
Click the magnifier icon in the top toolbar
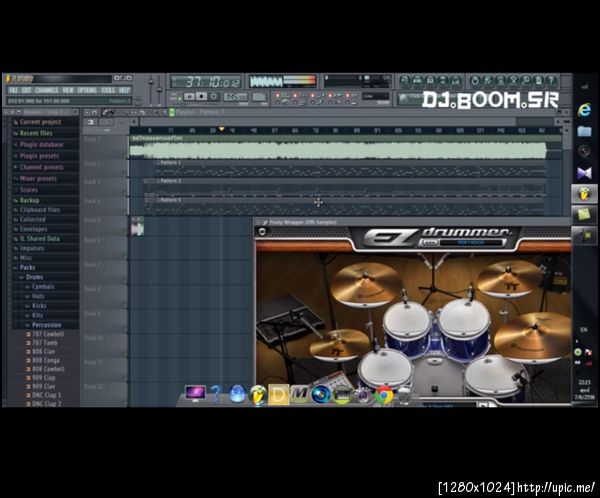point(525,81)
